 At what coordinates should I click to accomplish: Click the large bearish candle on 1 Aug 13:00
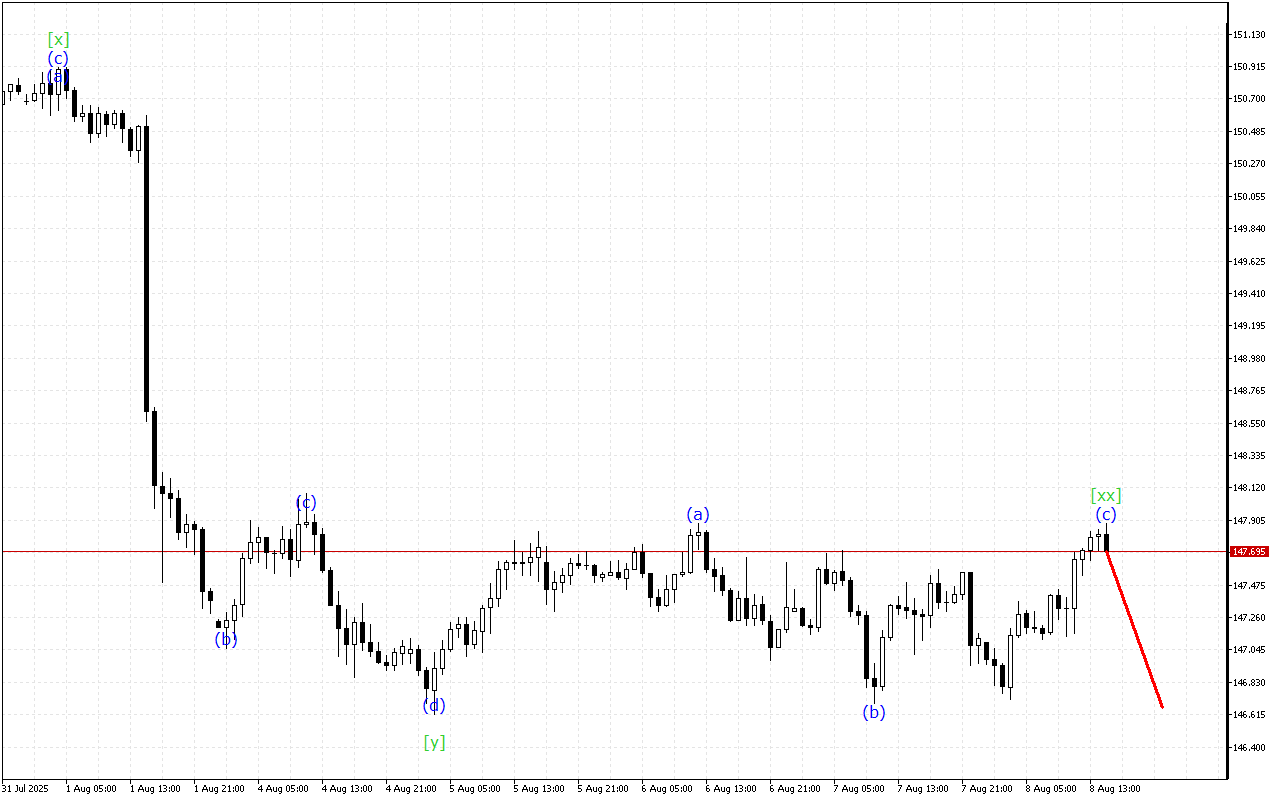tap(146, 270)
